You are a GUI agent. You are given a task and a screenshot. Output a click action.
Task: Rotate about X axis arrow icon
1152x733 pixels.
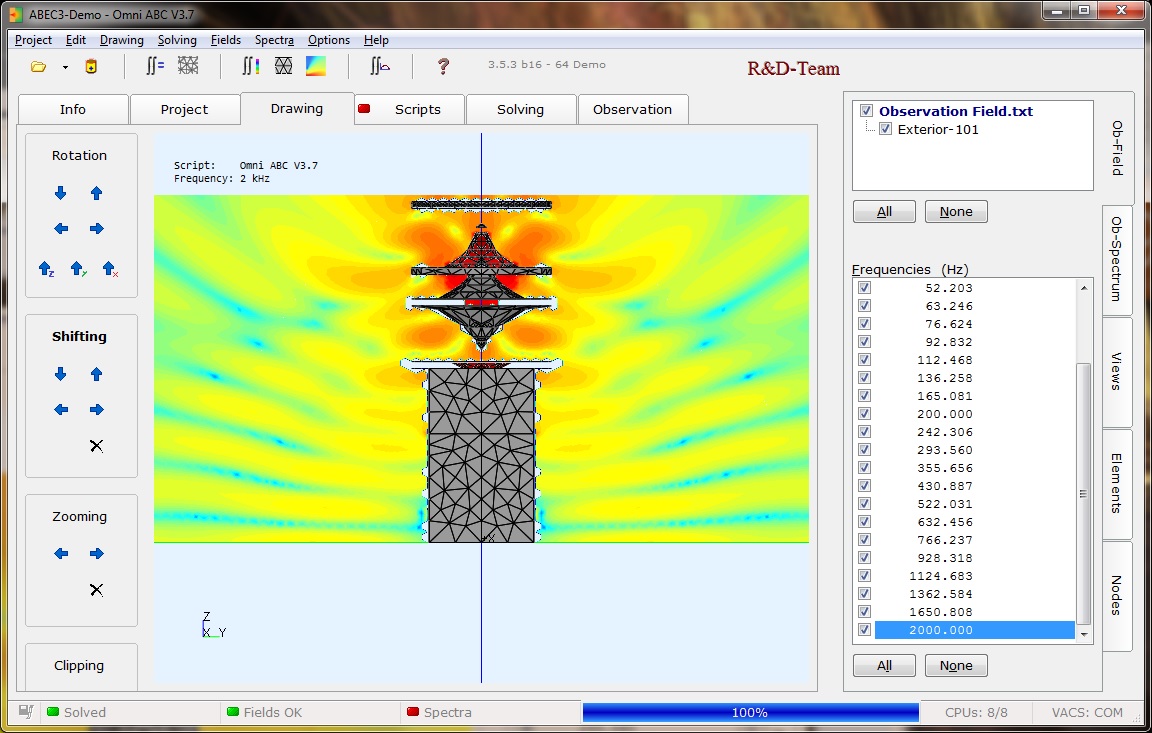click(x=110, y=269)
